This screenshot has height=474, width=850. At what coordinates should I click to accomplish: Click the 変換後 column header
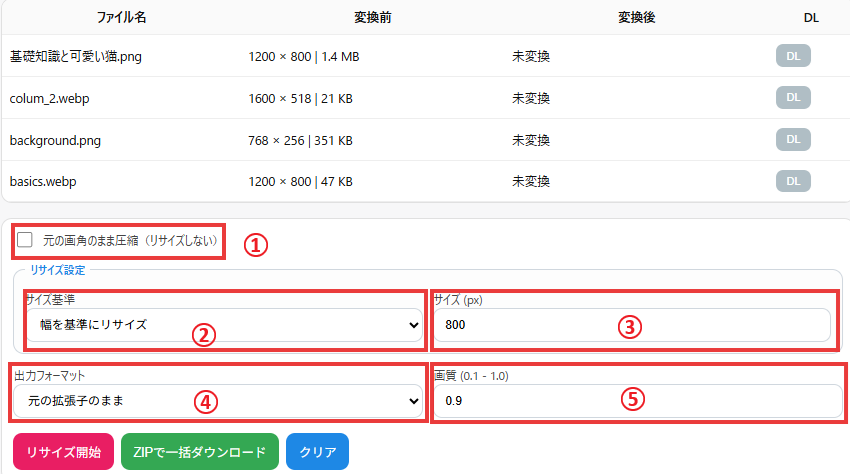point(636,18)
